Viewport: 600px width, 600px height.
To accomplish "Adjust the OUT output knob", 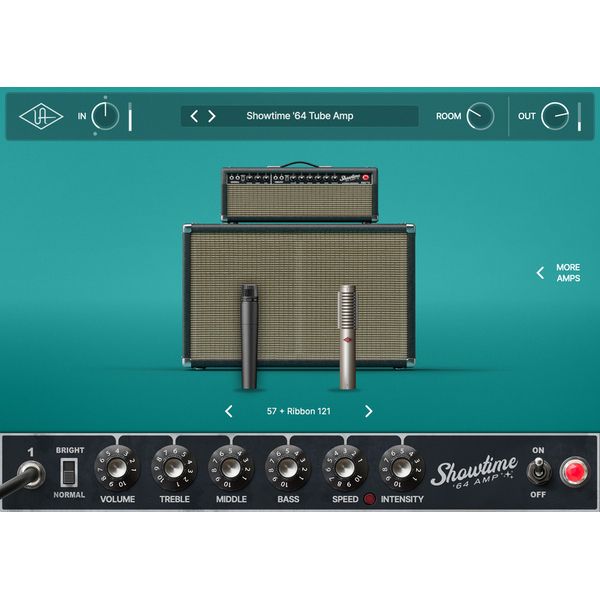I will click(555, 116).
